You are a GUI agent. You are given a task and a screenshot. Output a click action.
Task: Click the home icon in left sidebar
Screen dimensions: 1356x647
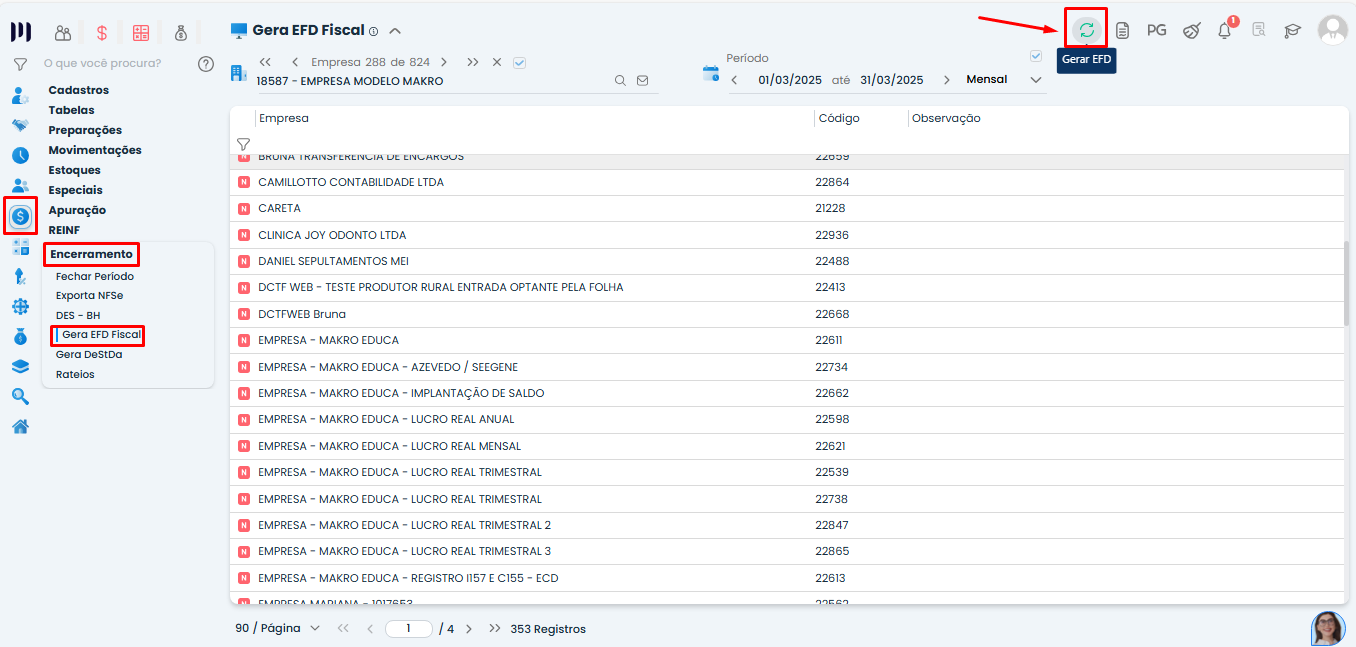[20, 427]
